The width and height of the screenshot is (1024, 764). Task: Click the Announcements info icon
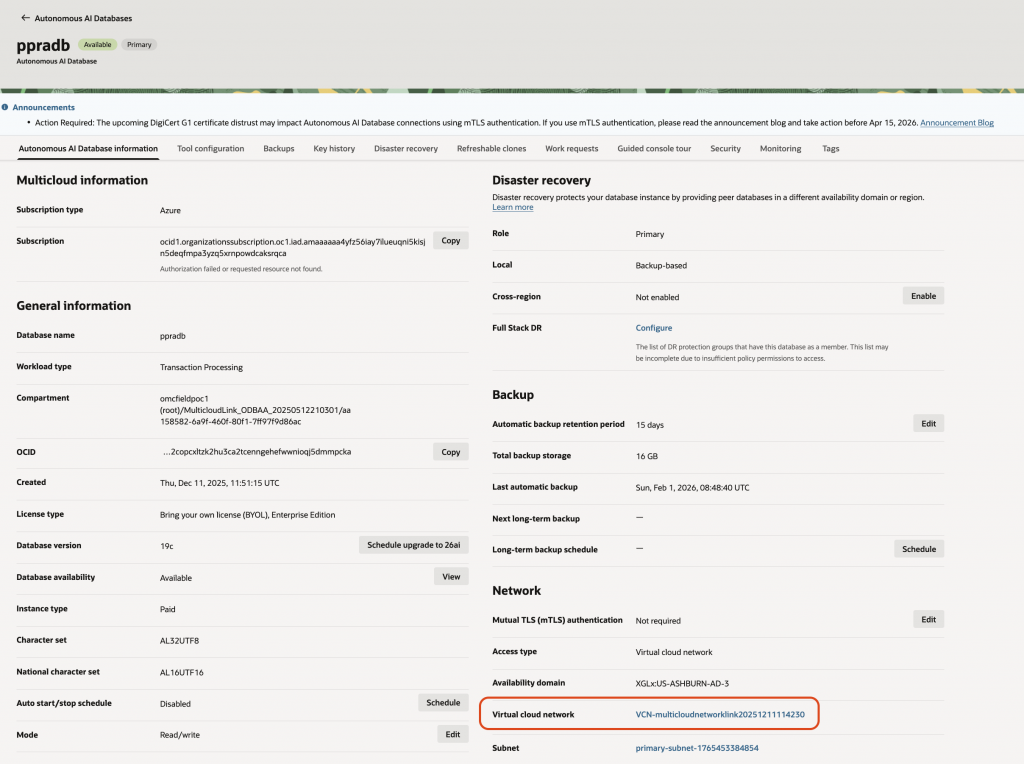[5, 107]
